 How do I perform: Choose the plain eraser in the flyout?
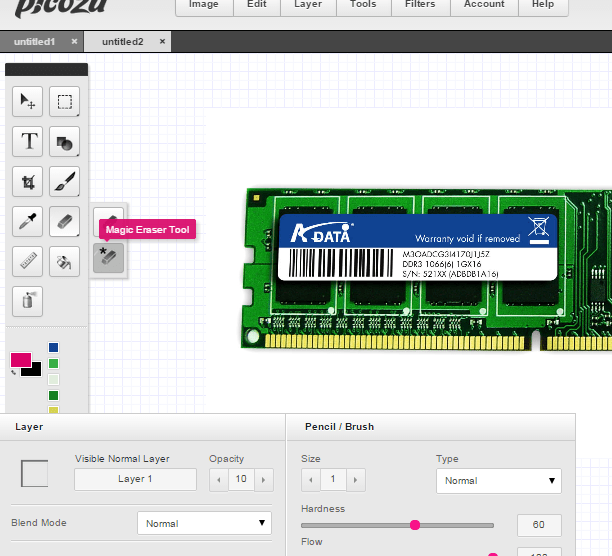click(x=111, y=214)
